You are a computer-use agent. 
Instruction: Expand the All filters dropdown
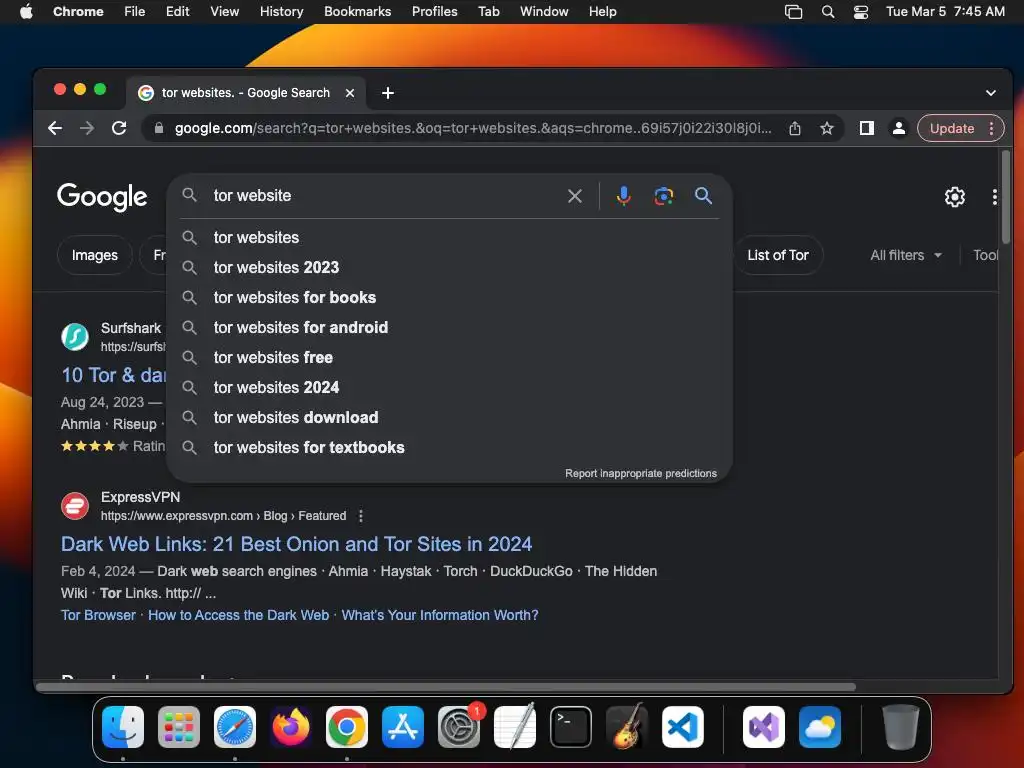pyautogui.click(x=906, y=255)
